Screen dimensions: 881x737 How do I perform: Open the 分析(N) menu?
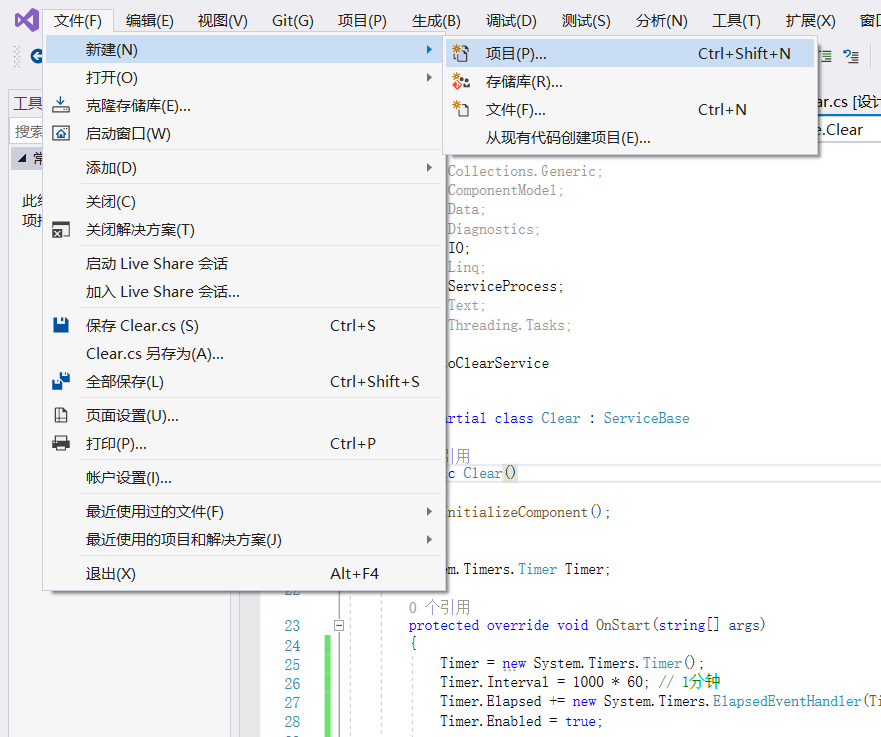(661, 21)
